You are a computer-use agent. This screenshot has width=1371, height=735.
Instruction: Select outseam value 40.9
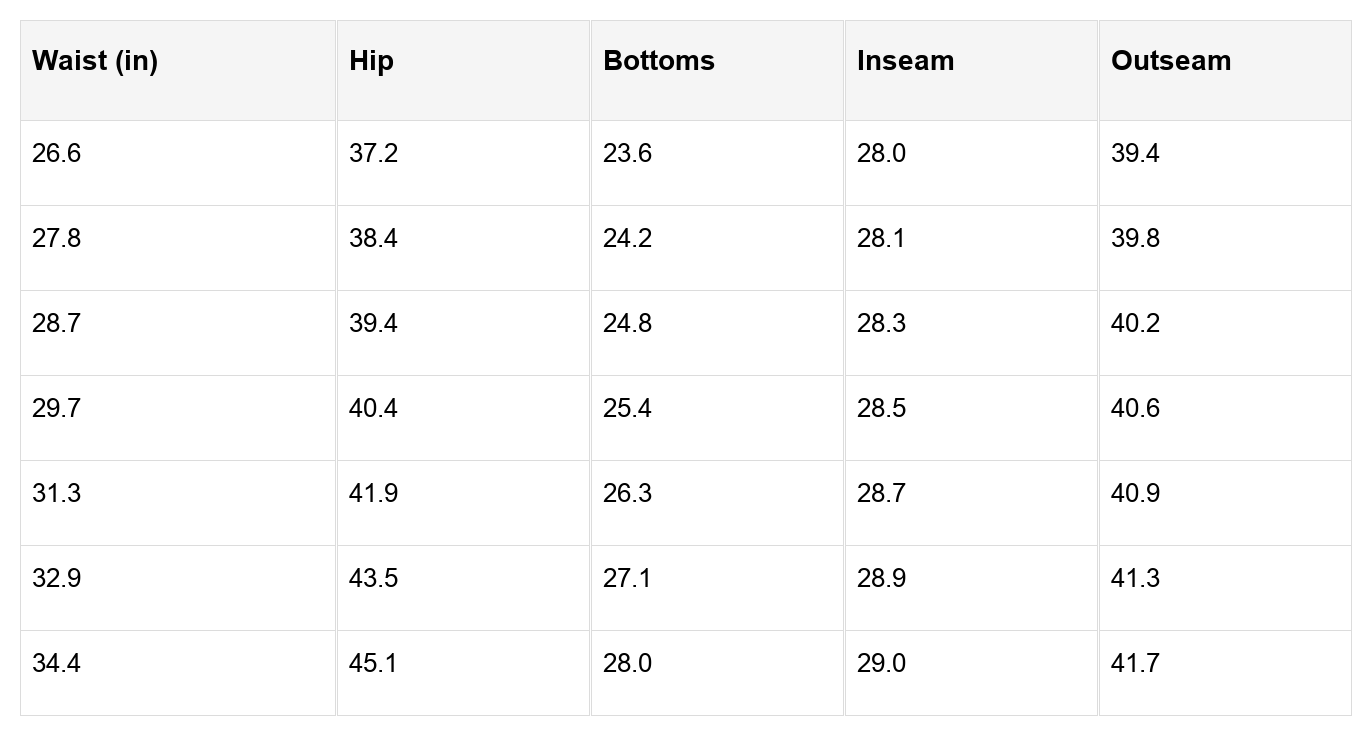1135,494
